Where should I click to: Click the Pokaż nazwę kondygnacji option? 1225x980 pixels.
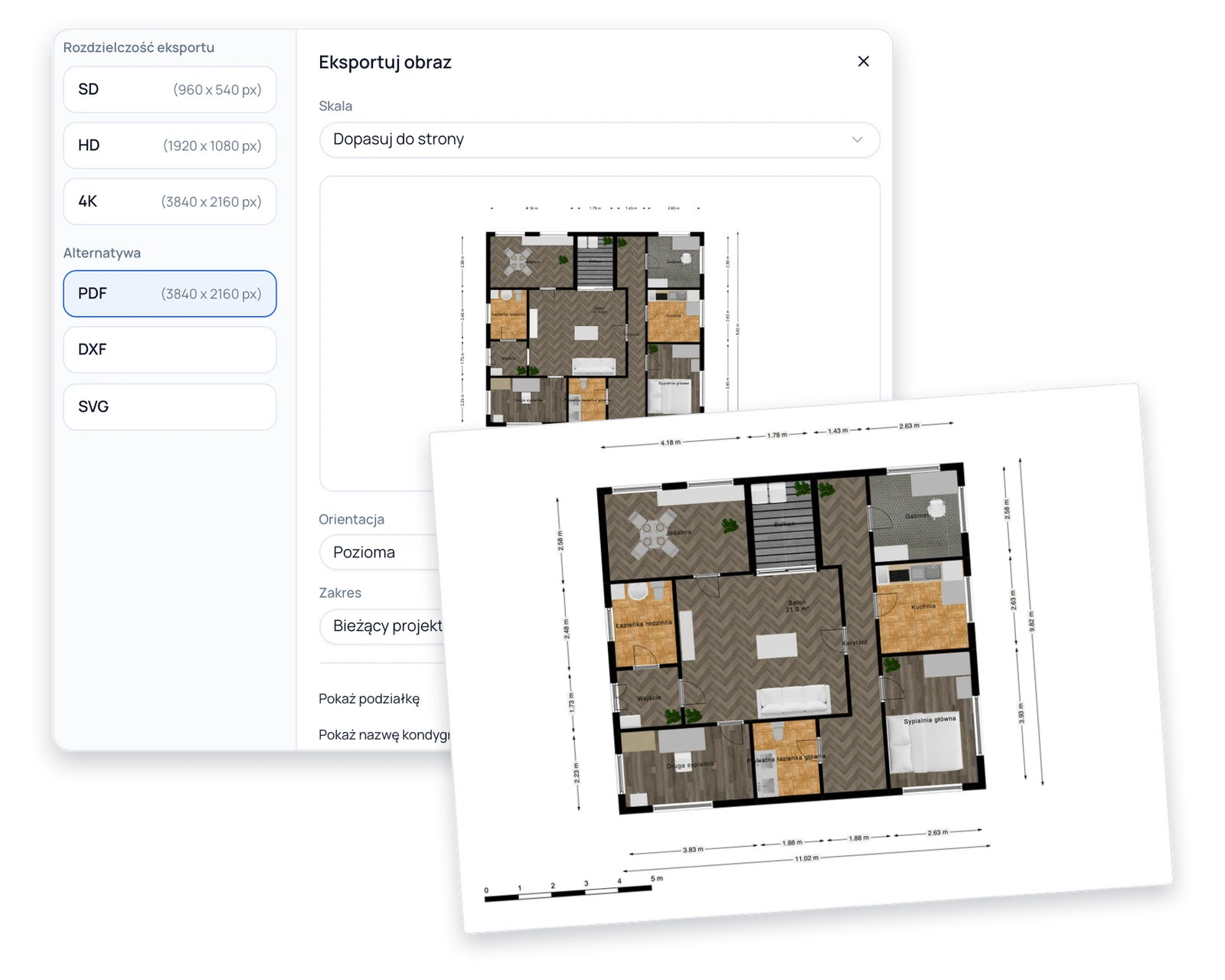pos(384,734)
